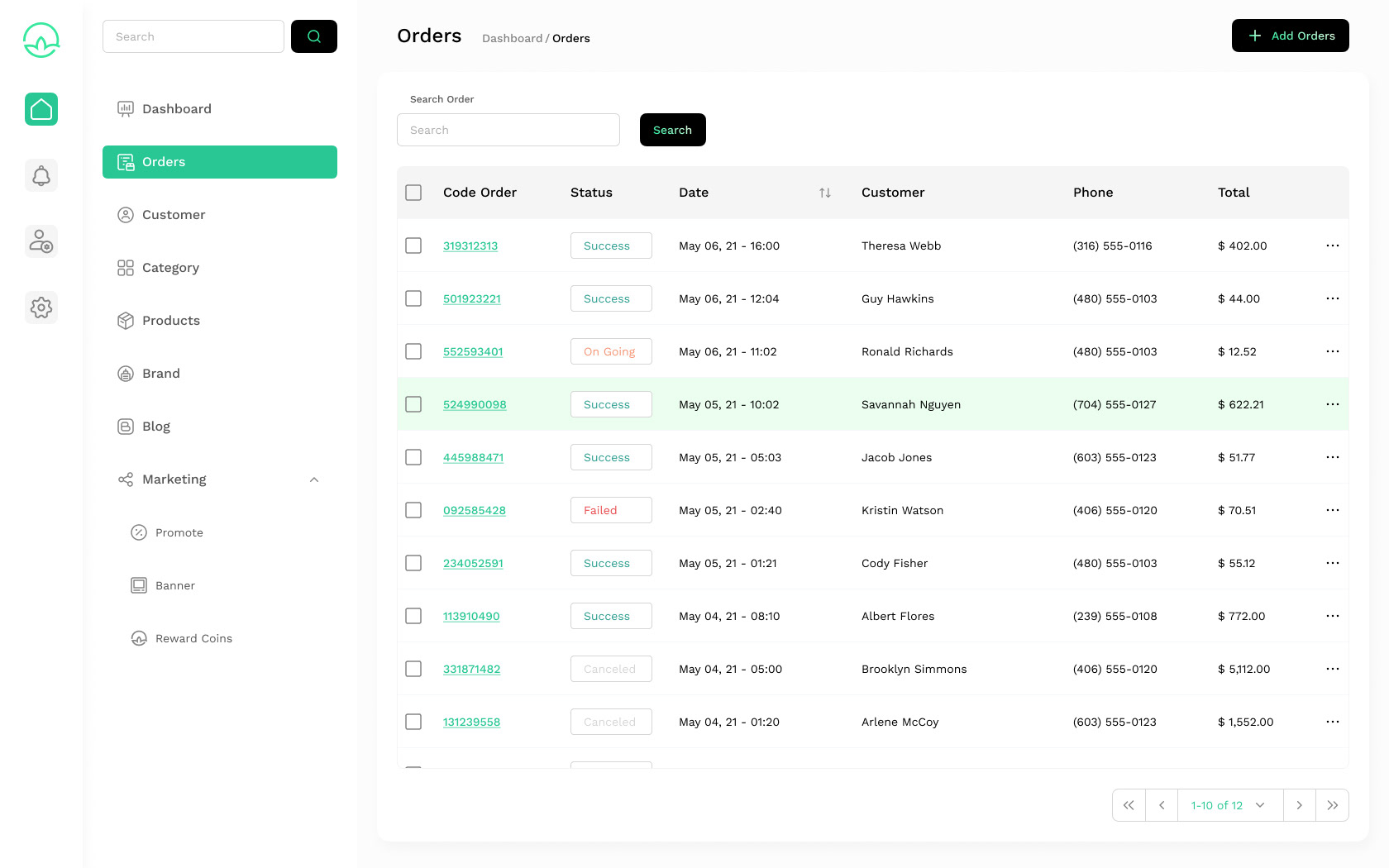Viewport: 1389px width, 868px height.
Task: Go to Dashboard breadcrumb link
Action: (513, 38)
